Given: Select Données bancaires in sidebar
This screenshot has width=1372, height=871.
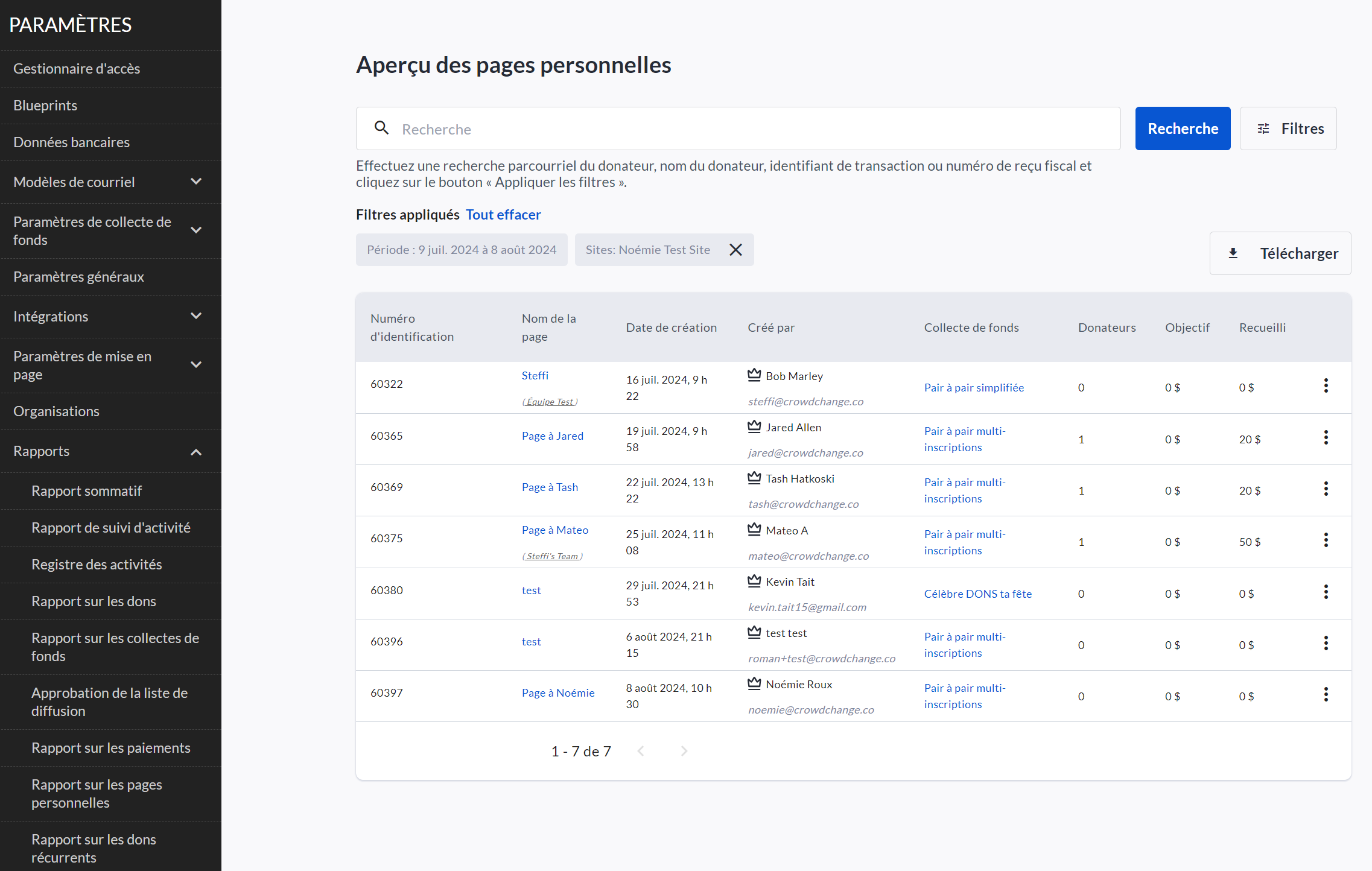Looking at the screenshot, I should (71, 142).
